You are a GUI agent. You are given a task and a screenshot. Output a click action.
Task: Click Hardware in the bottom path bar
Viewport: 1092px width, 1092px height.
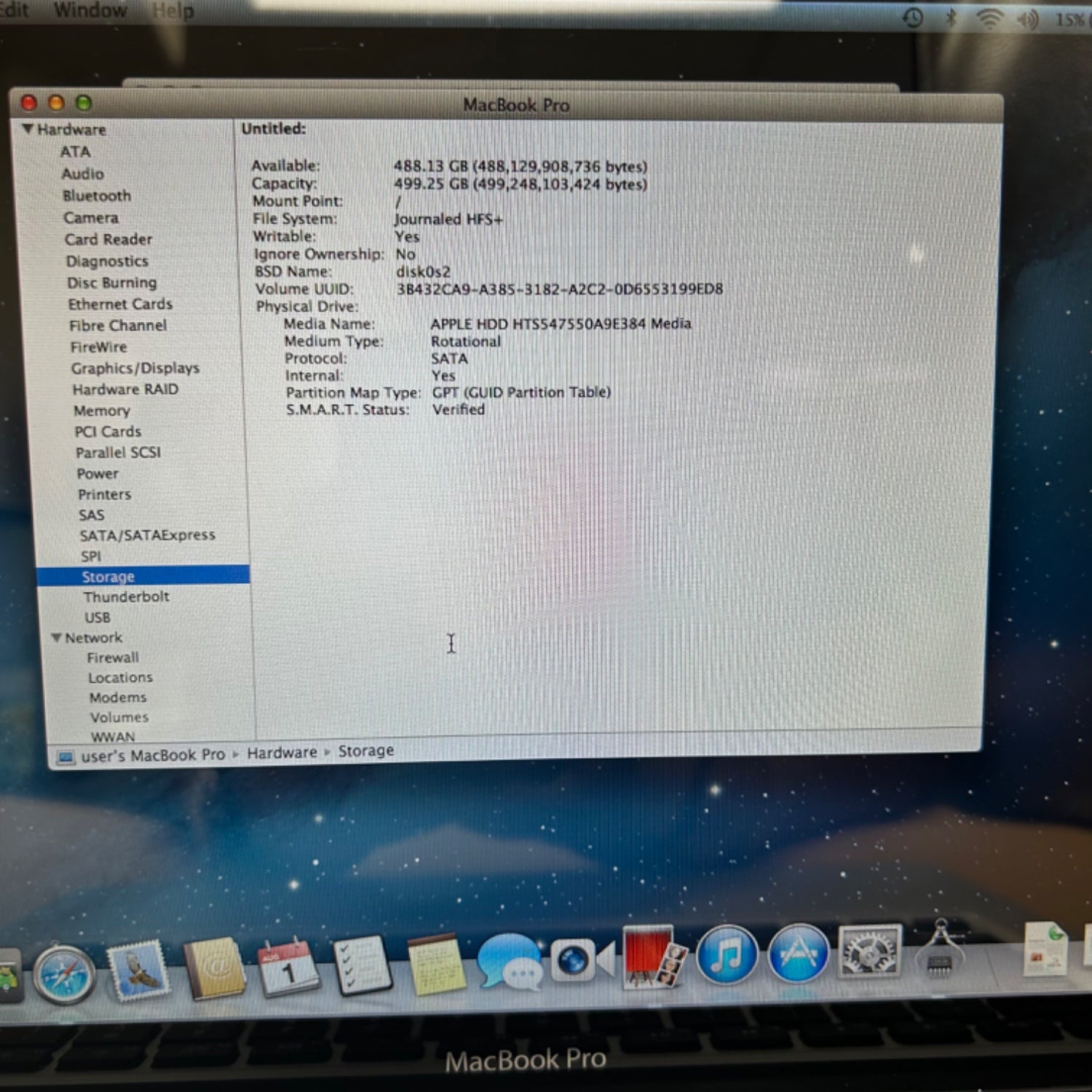(x=282, y=752)
